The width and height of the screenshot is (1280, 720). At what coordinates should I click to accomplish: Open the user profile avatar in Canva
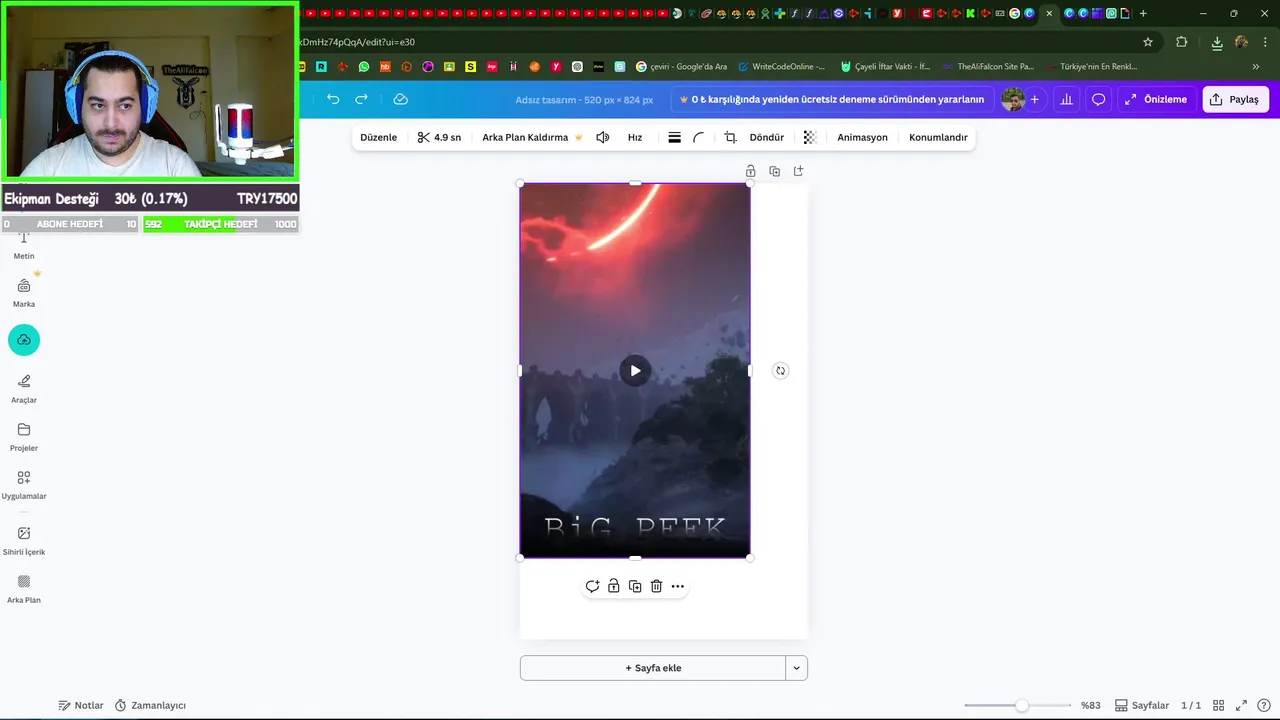[x=1013, y=99]
